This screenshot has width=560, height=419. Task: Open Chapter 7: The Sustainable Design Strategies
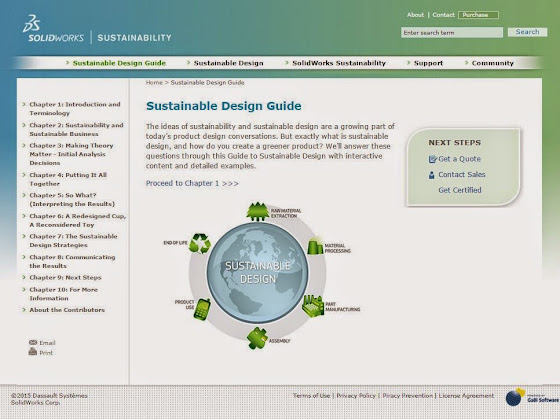[73, 240]
